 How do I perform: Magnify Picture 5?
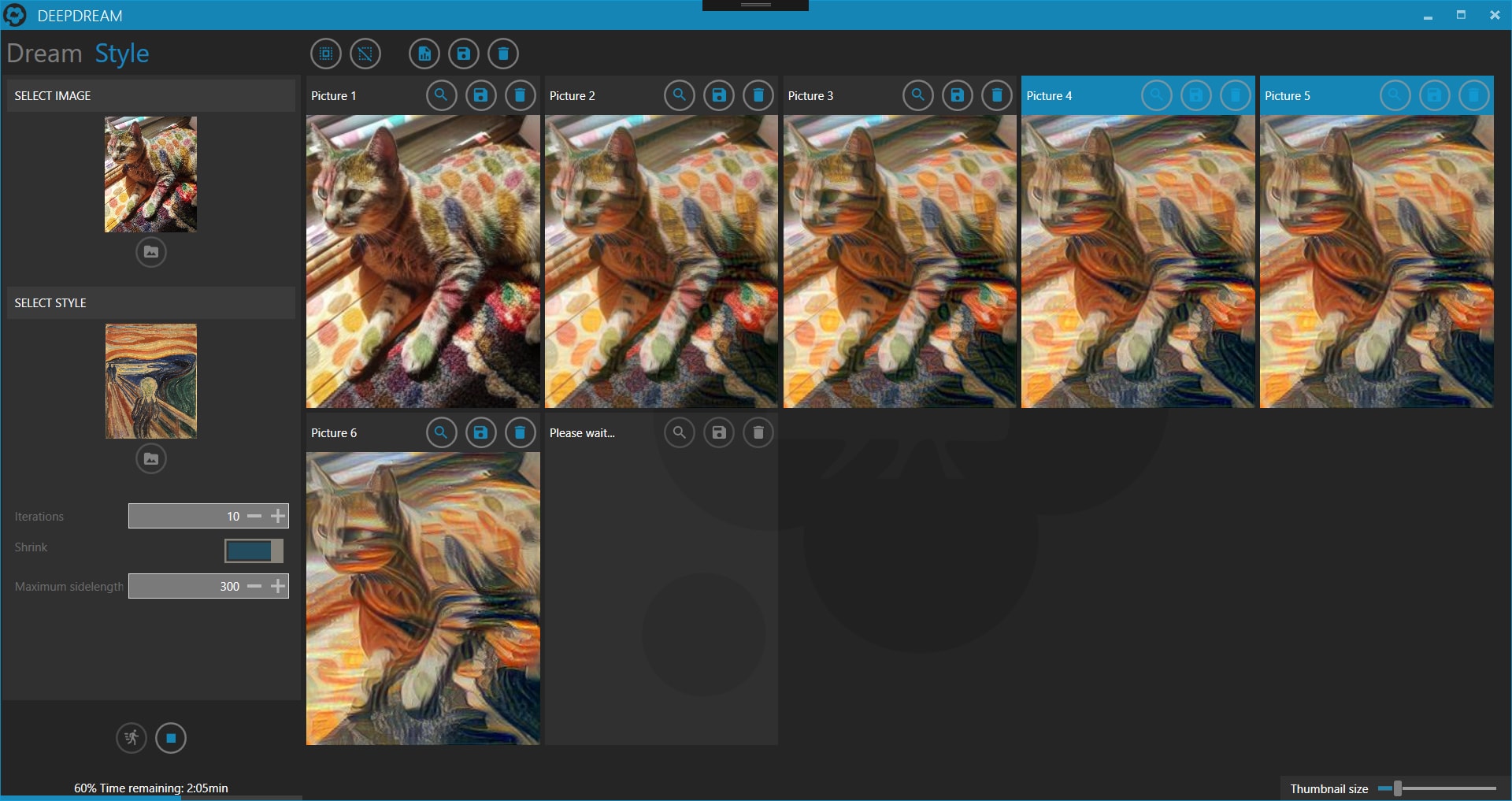pyautogui.click(x=1395, y=95)
